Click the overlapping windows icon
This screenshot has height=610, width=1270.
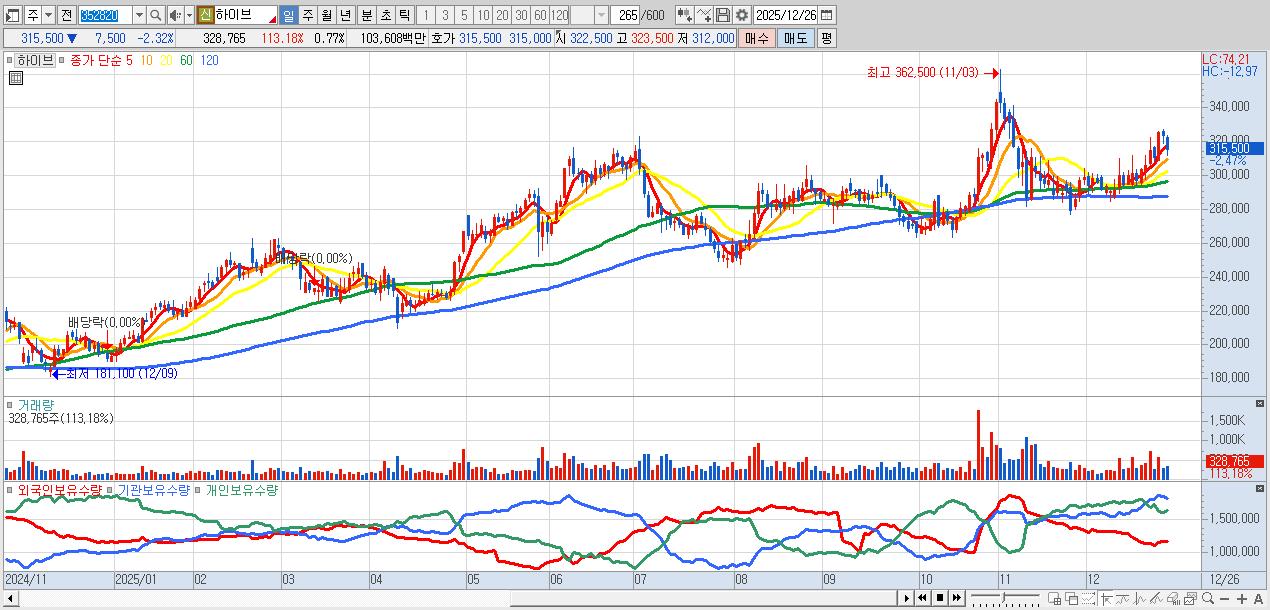1072,598
